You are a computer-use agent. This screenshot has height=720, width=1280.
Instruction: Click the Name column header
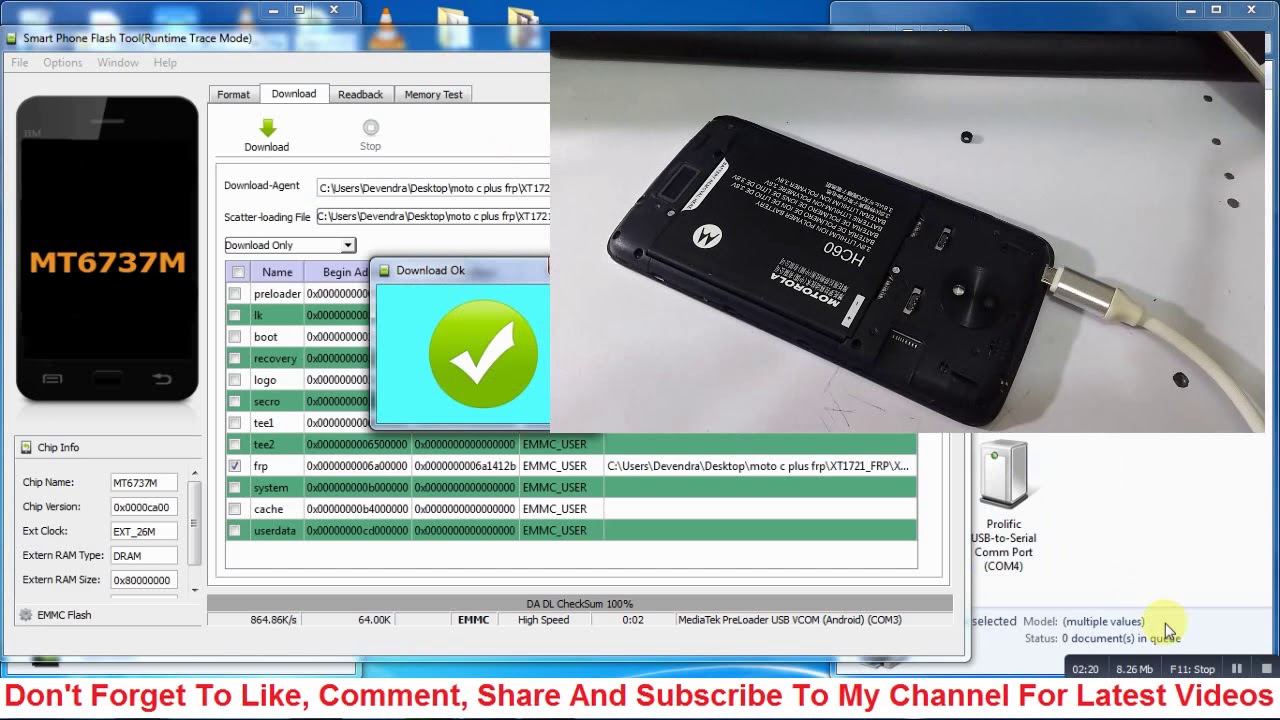point(277,272)
